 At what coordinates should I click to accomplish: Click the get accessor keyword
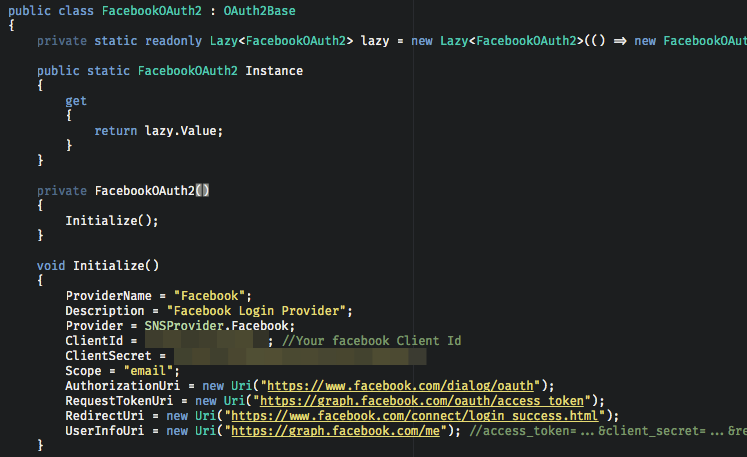[x=76, y=101]
